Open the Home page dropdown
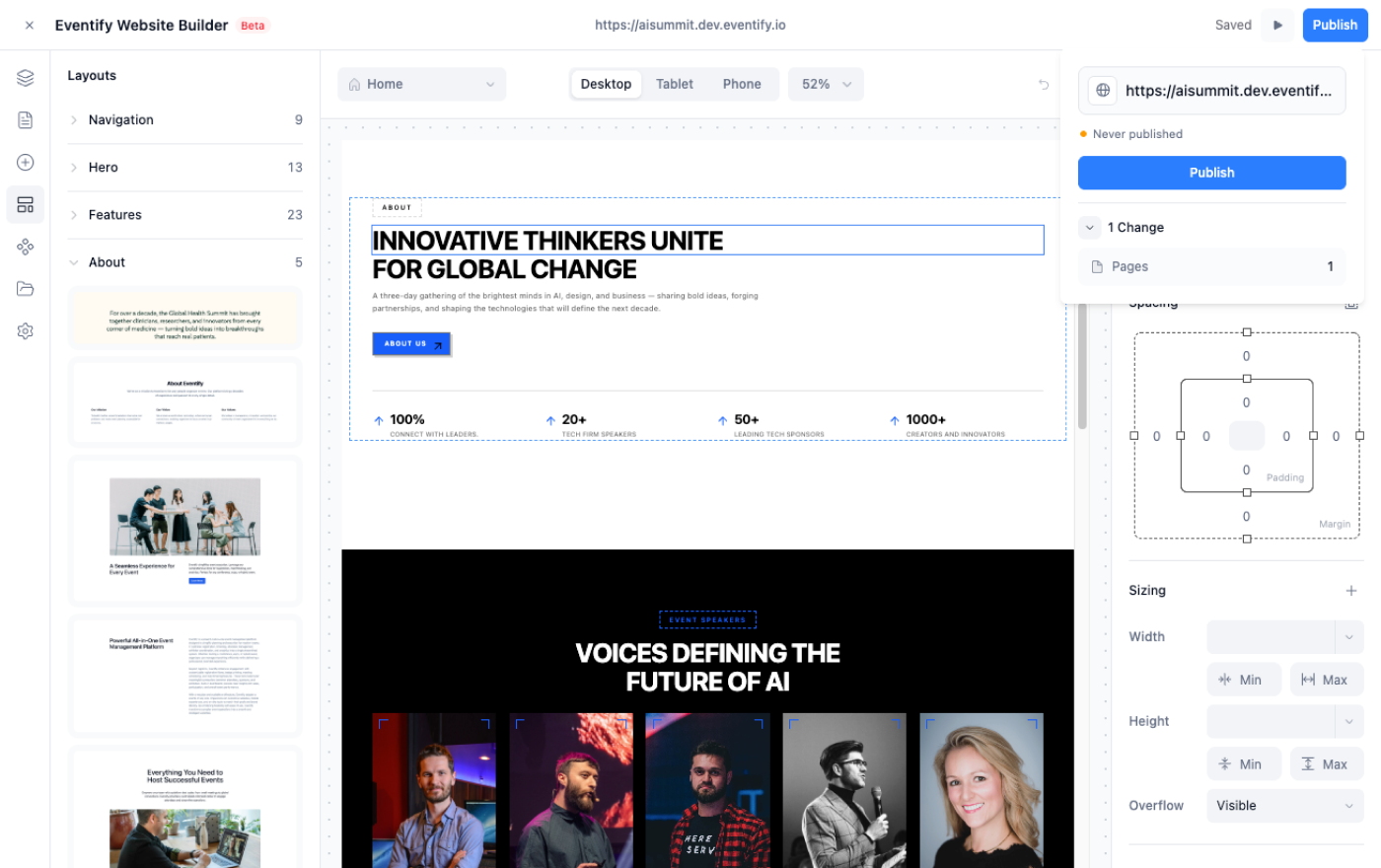 [422, 85]
